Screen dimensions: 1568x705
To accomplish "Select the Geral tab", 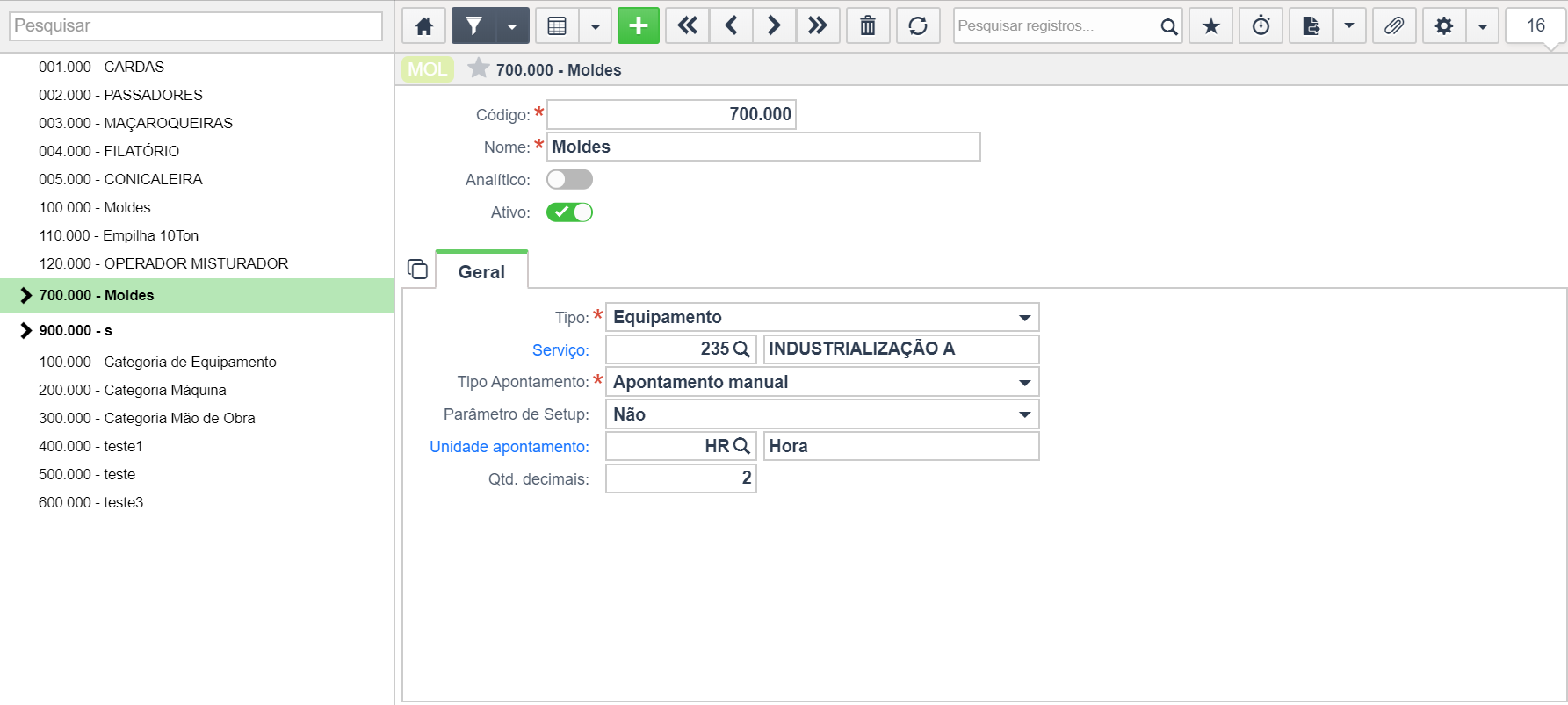I will (481, 271).
